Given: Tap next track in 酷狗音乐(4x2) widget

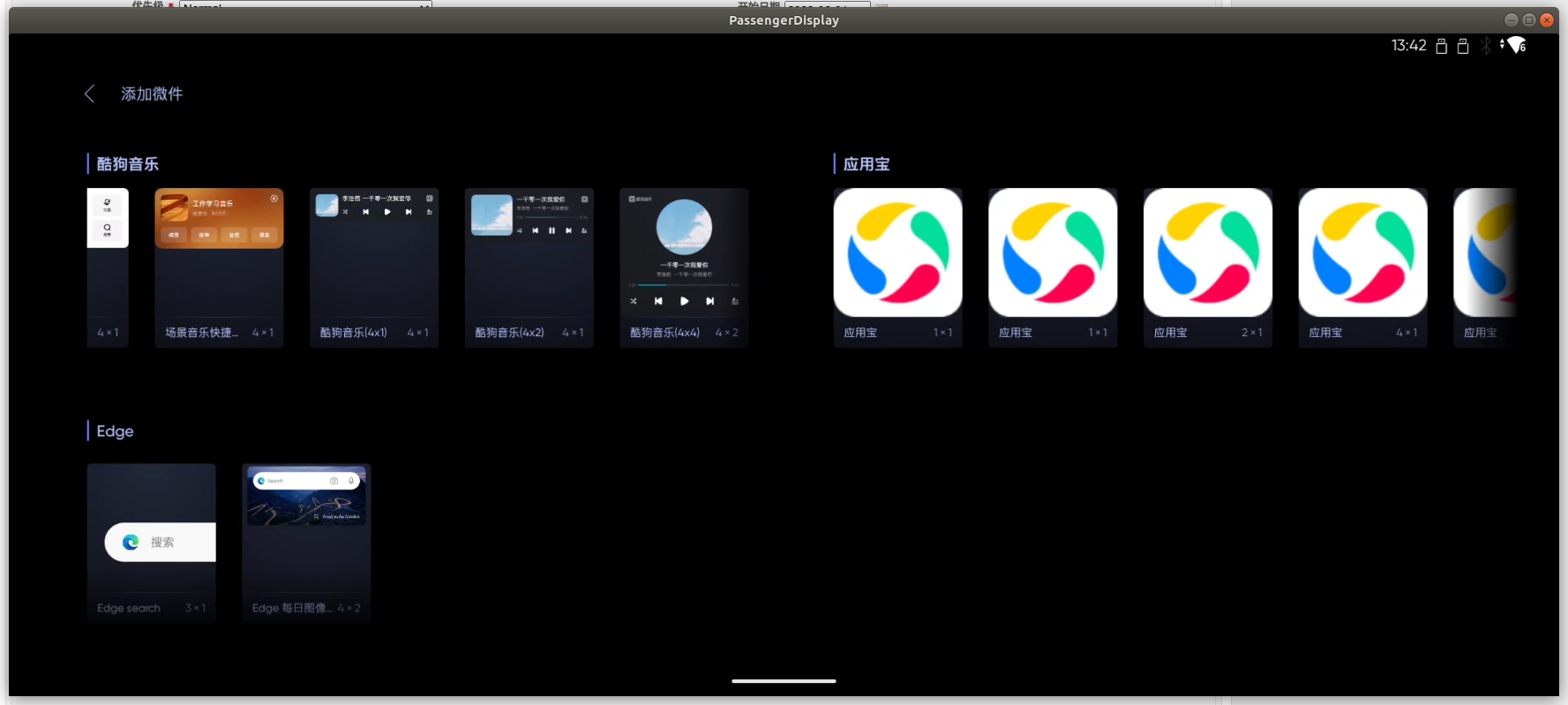Looking at the screenshot, I should [568, 230].
